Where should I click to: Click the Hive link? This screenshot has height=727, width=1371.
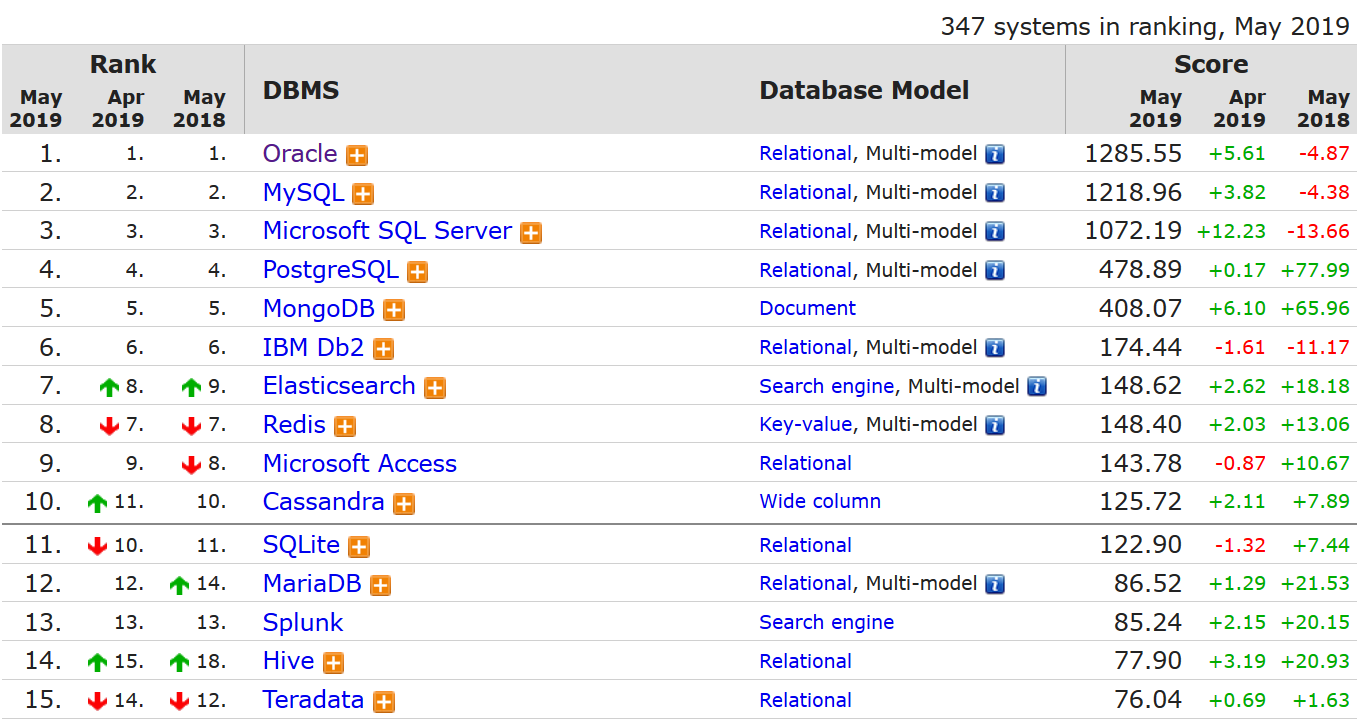coord(289,661)
